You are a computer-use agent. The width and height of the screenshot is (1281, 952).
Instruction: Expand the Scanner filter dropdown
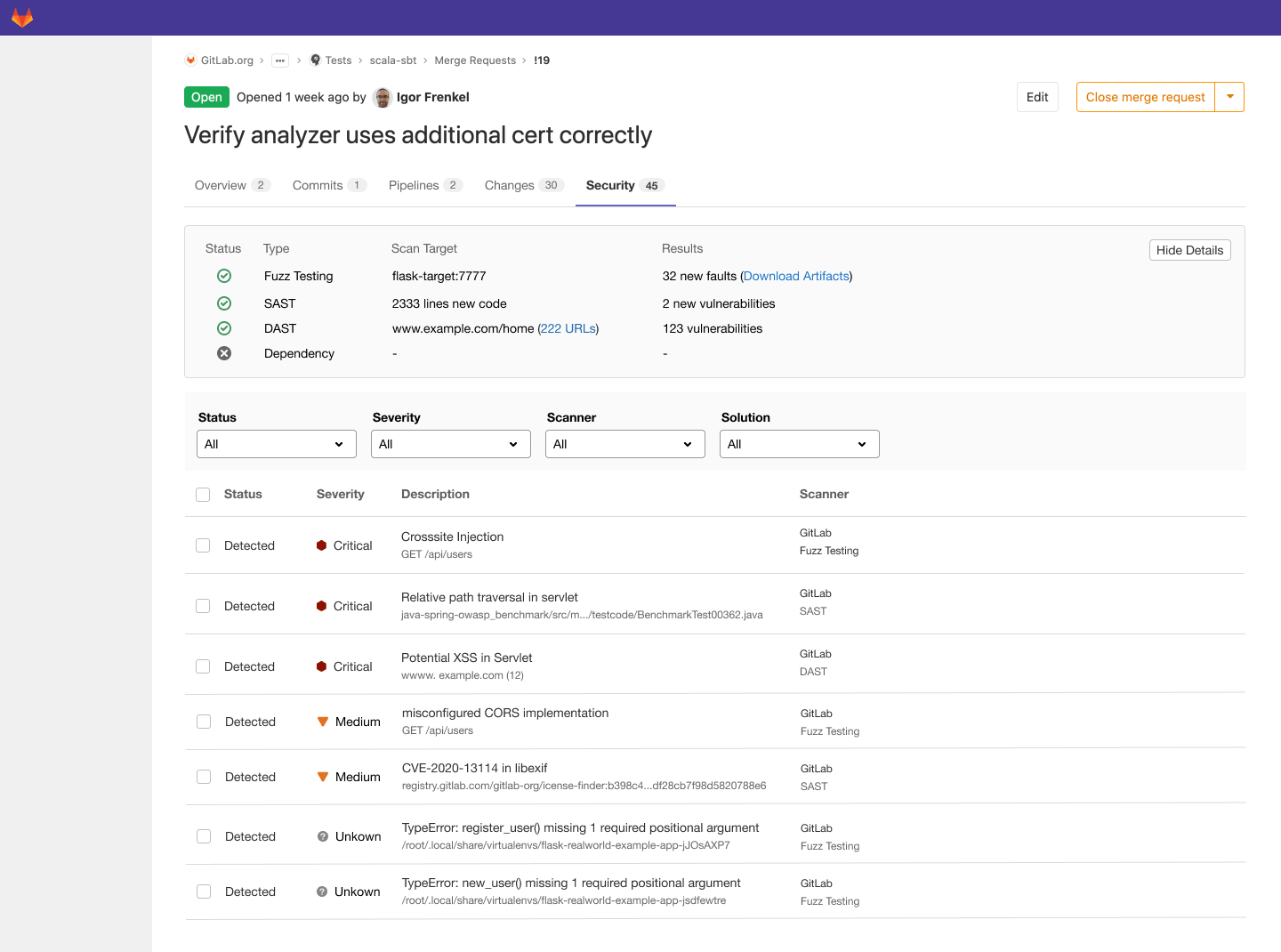(624, 444)
